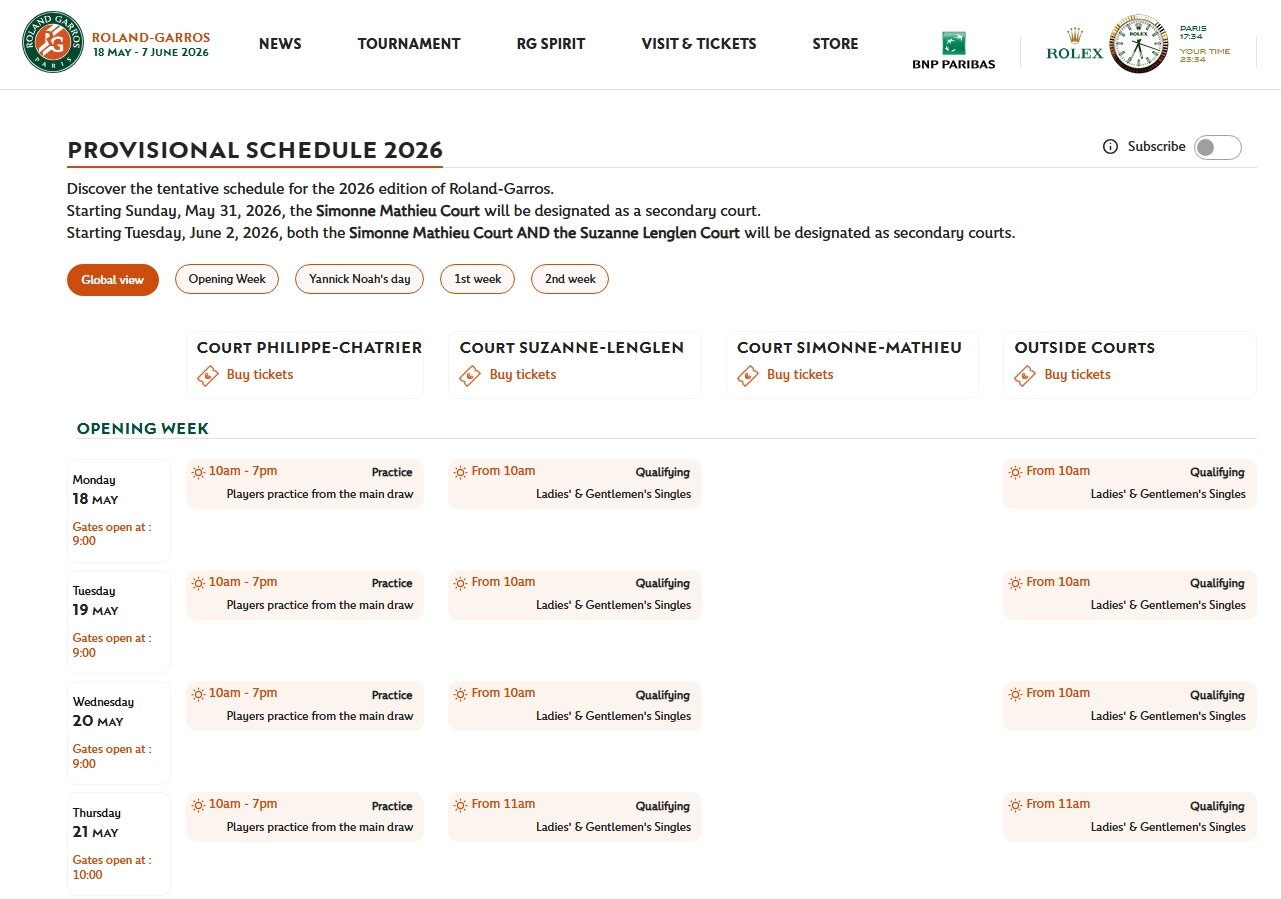Click the Rolex clock face
This screenshot has height=899, width=1281.
click(1138, 44)
